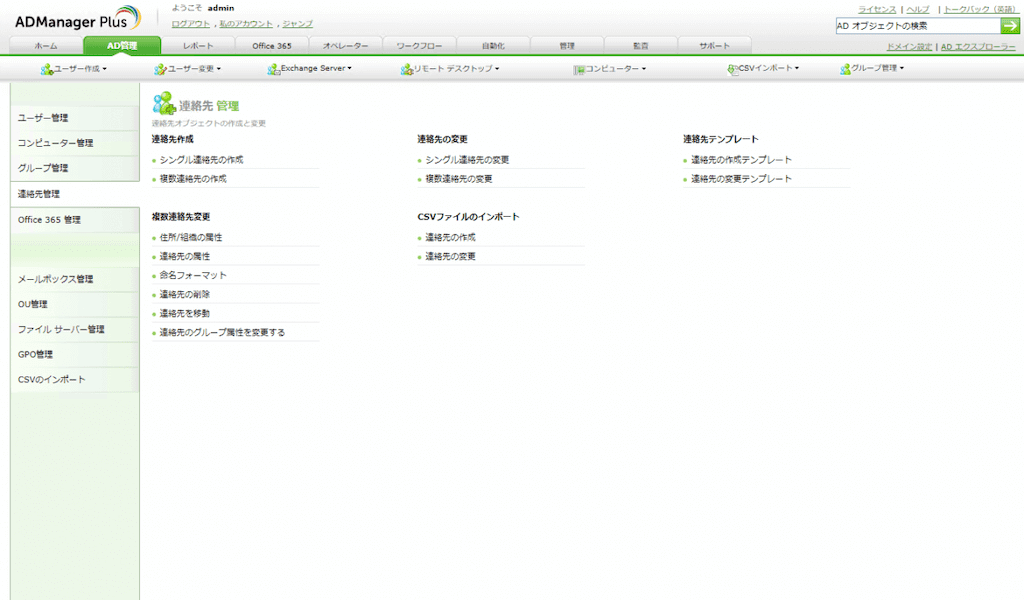The width and height of the screenshot is (1024, 600).
Task: Open the レポート tab
Action: (x=198, y=46)
